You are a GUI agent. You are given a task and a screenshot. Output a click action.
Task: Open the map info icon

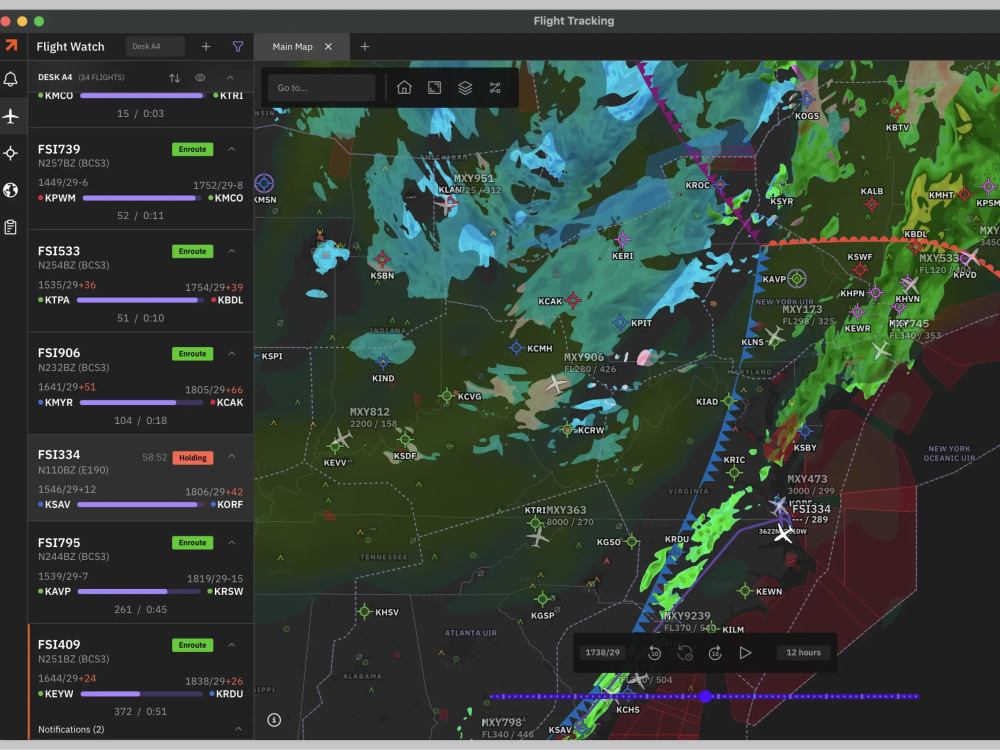point(274,720)
